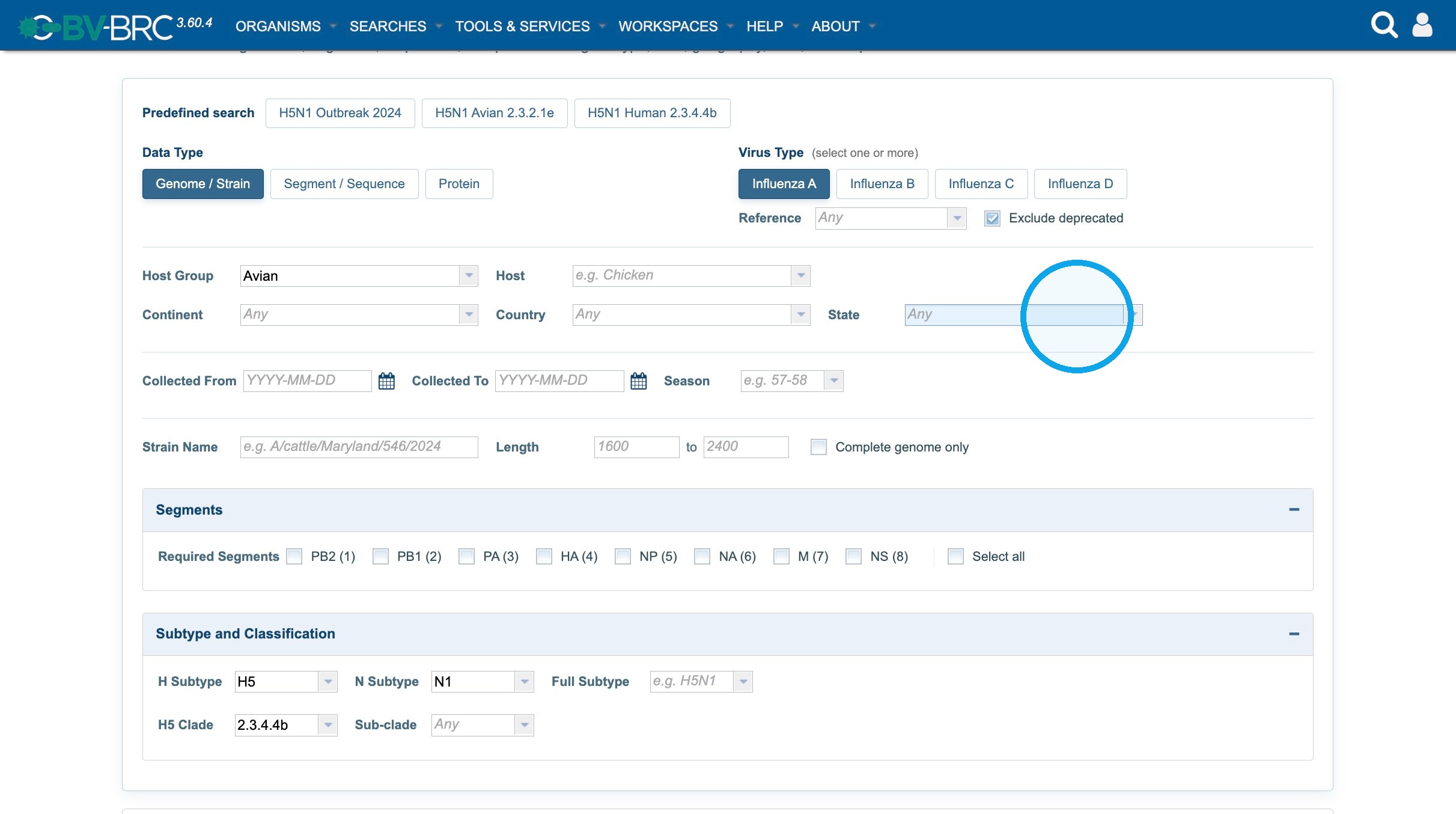Image resolution: width=1456 pixels, height=814 pixels.
Task: Open the site search magnifier icon
Action: [1384, 25]
